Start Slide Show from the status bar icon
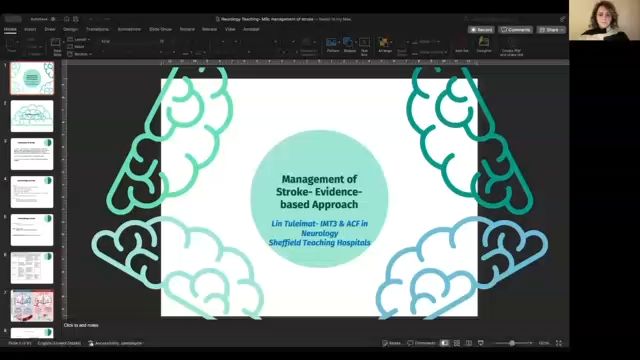The height and width of the screenshot is (360, 640). pos(481,343)
